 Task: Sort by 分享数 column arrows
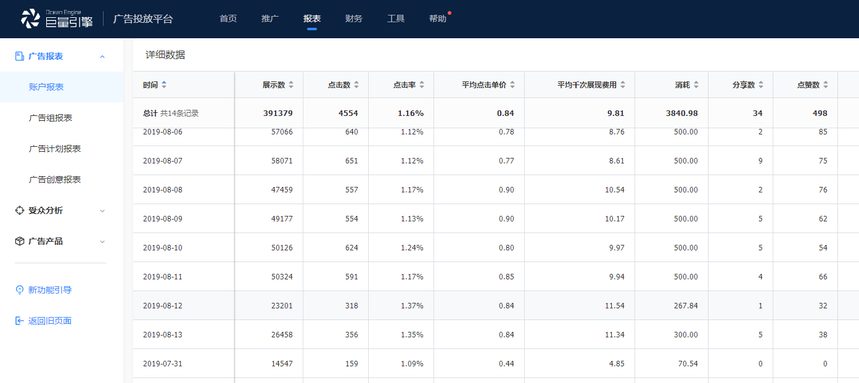(761, 85)
